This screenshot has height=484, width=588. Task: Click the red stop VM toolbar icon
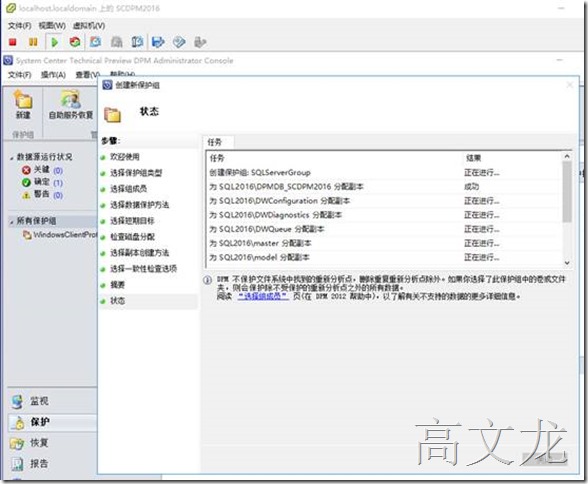point(13,42)
